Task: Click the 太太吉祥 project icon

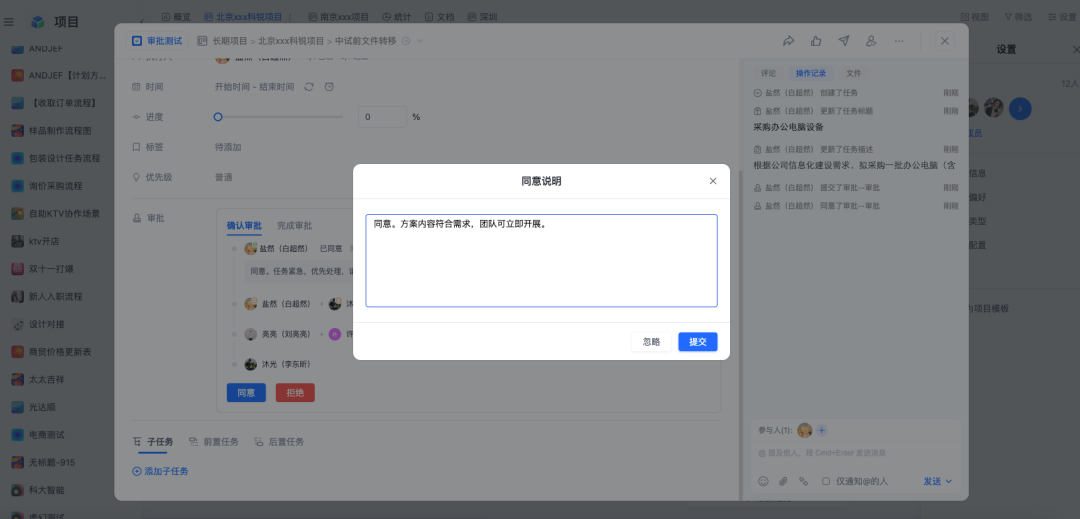Action: pos(18,379)
